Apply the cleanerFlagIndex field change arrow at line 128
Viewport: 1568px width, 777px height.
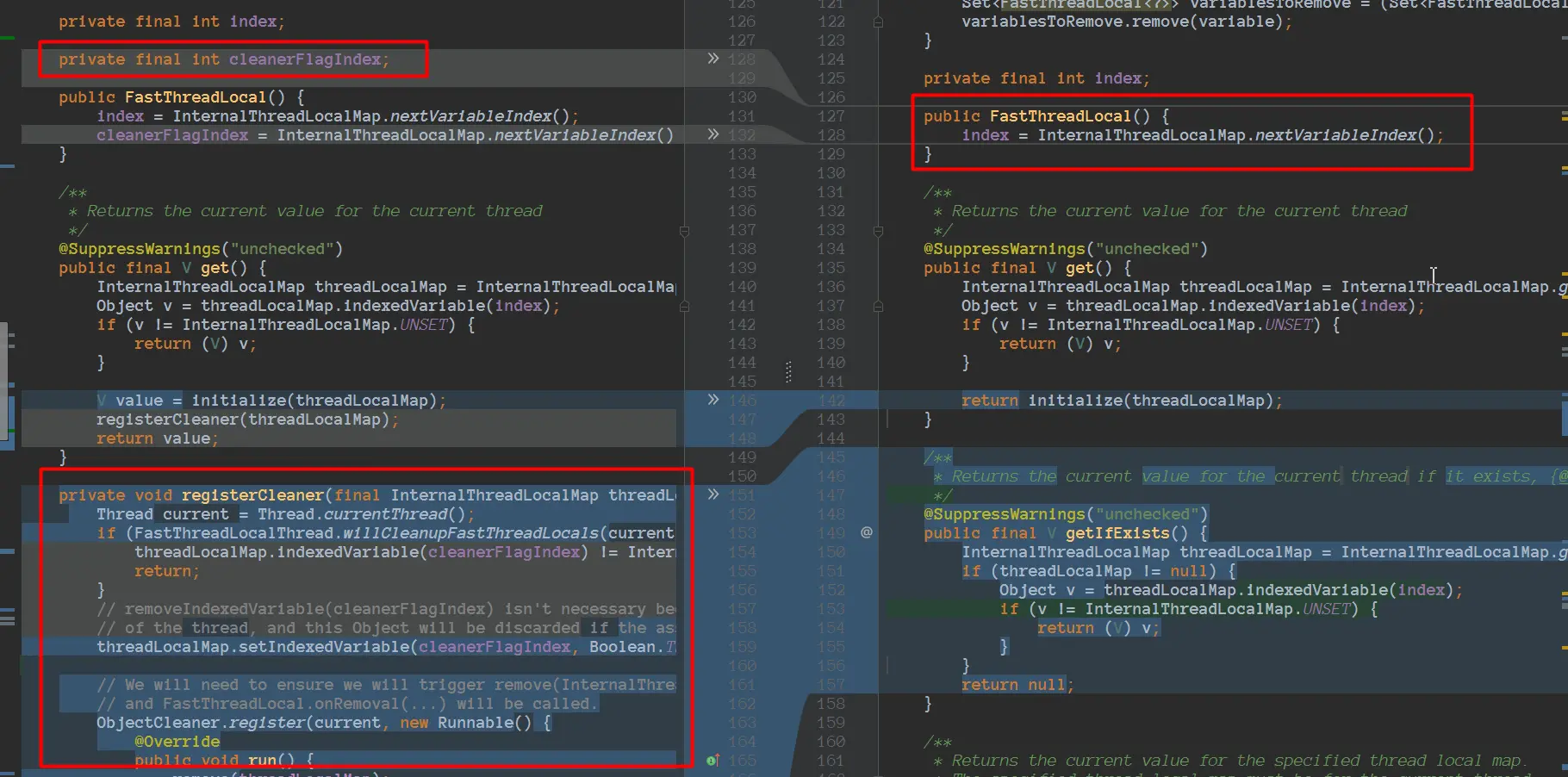[x=712, y=59]
